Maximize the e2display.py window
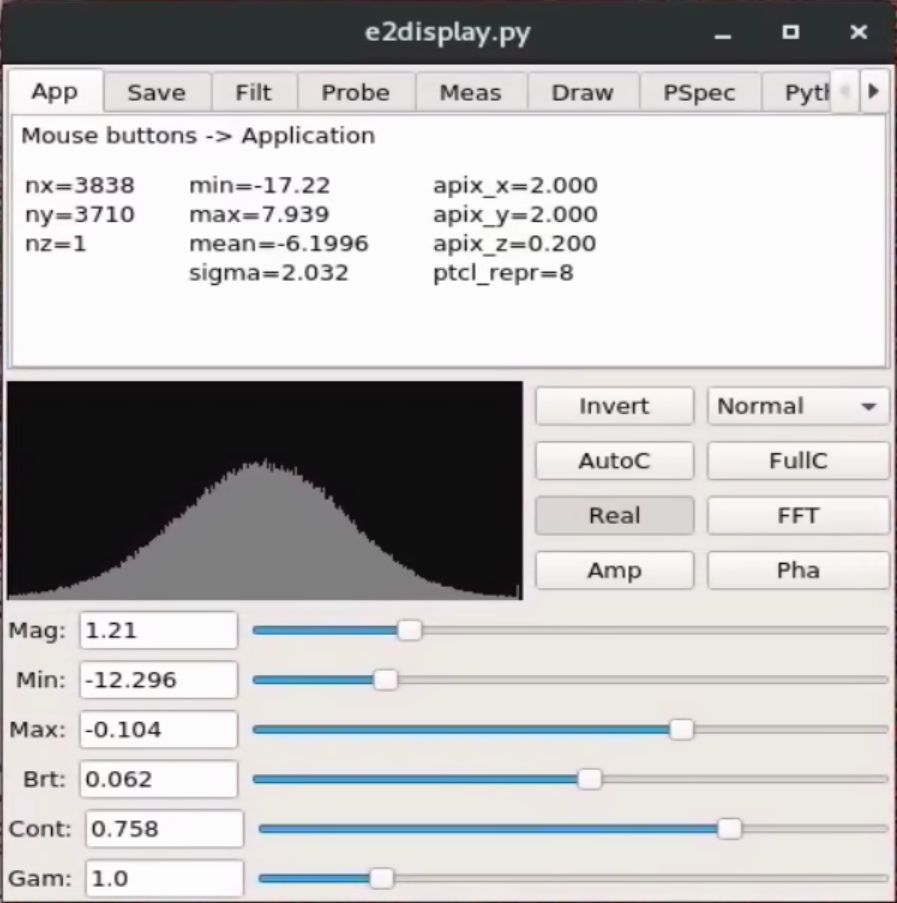 tap(791, 32)
